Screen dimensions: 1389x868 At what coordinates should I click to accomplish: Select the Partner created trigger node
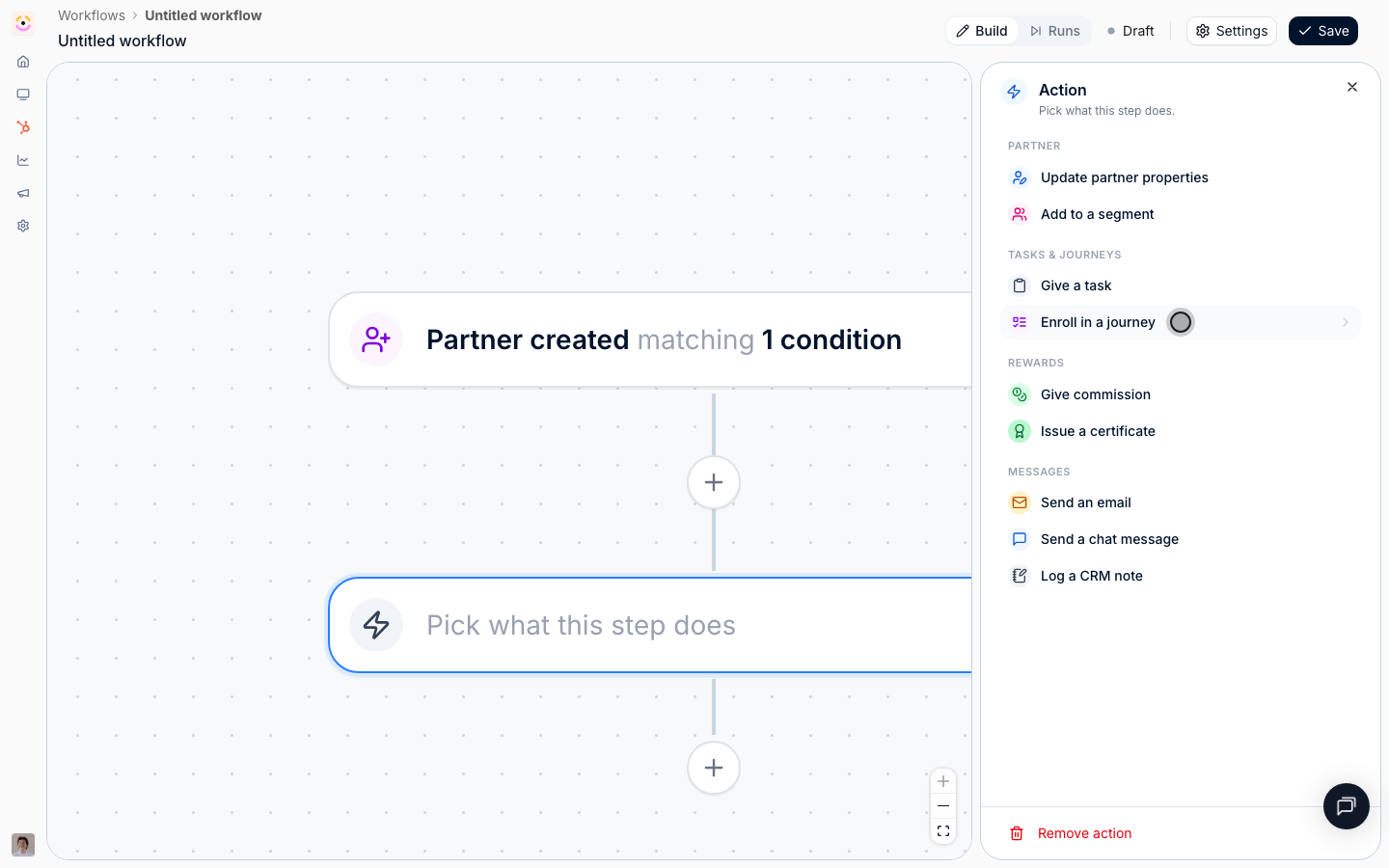click(650, 340)
